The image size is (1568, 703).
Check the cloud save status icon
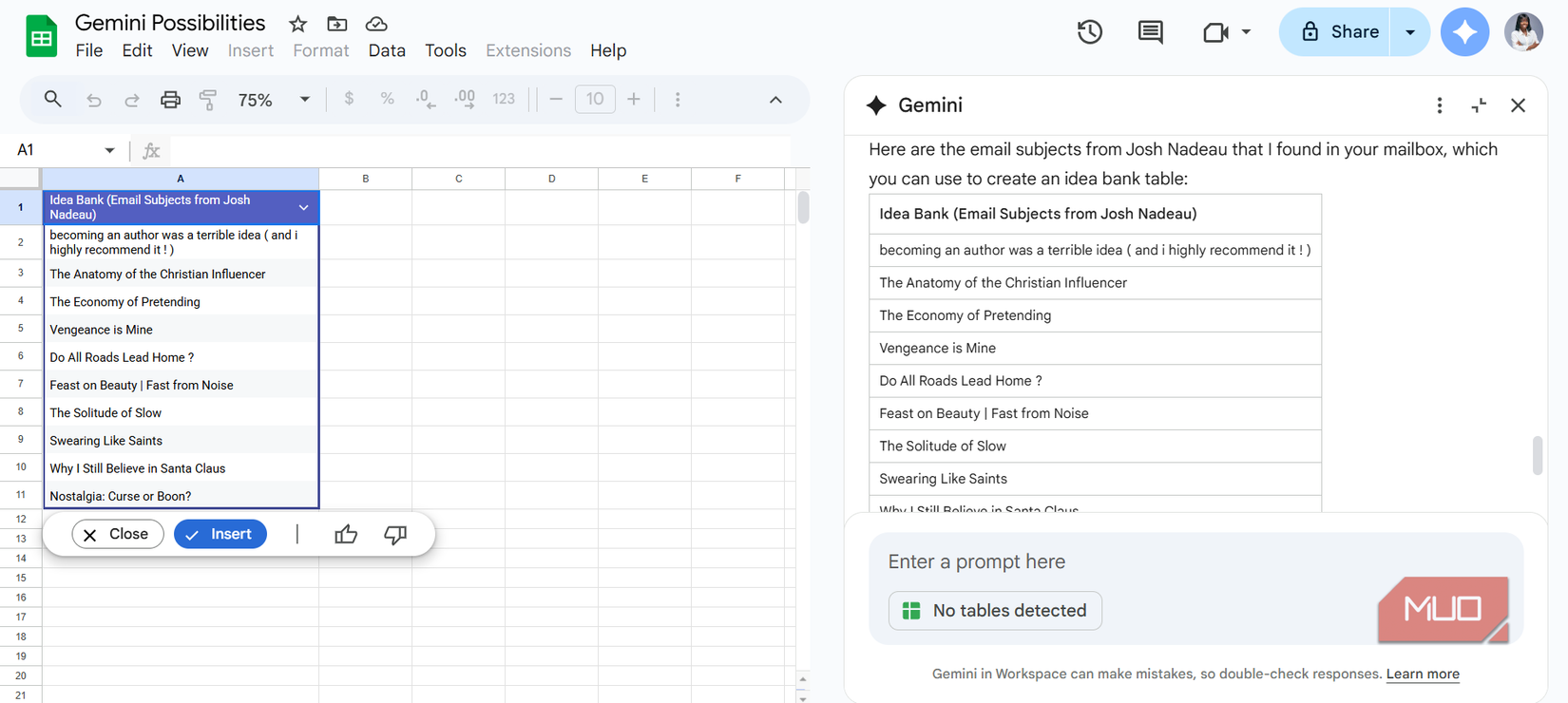[376, 24]
